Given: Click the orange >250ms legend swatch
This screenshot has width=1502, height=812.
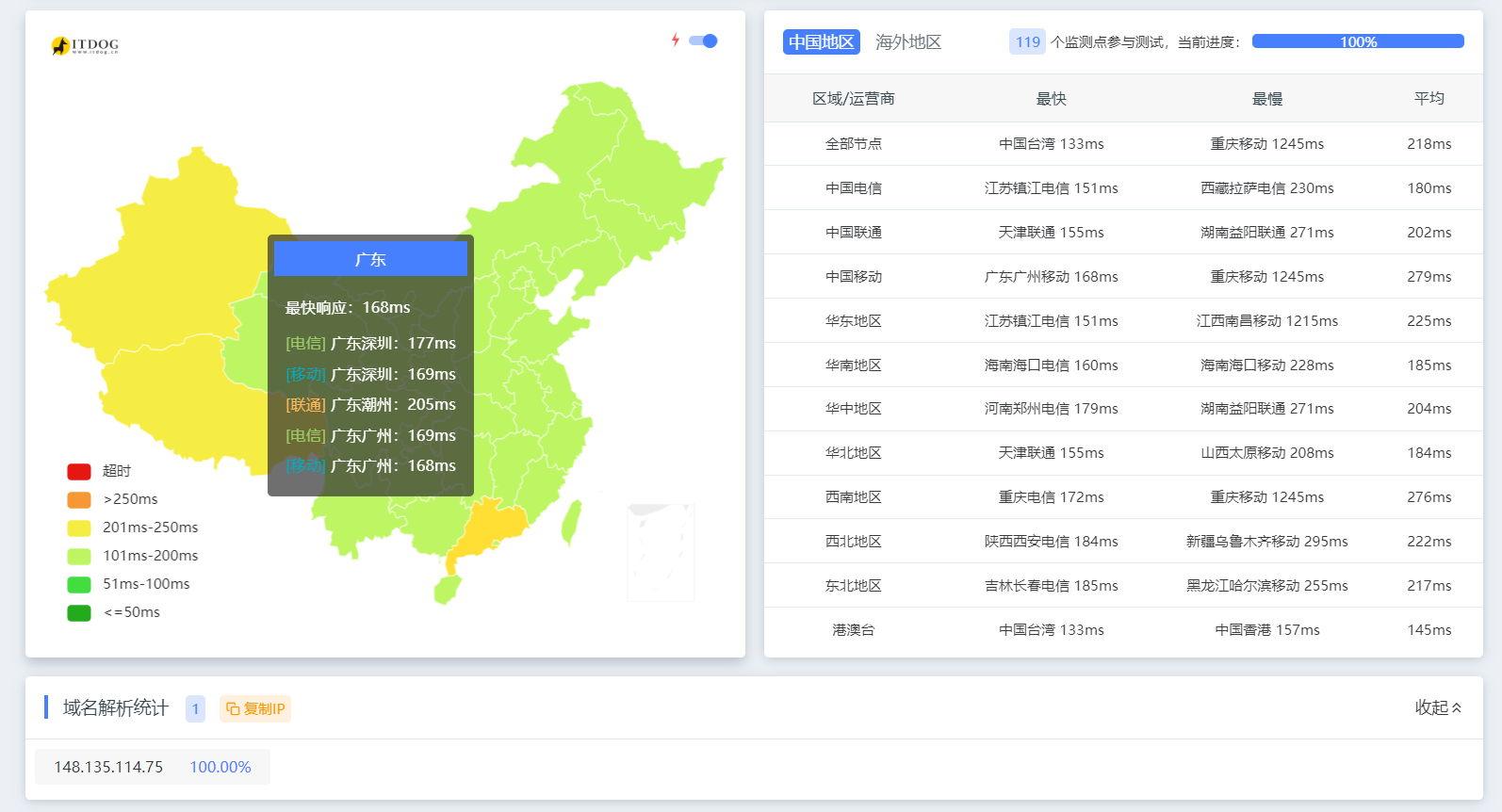Looking at the screenshot, I should [79, 499].
